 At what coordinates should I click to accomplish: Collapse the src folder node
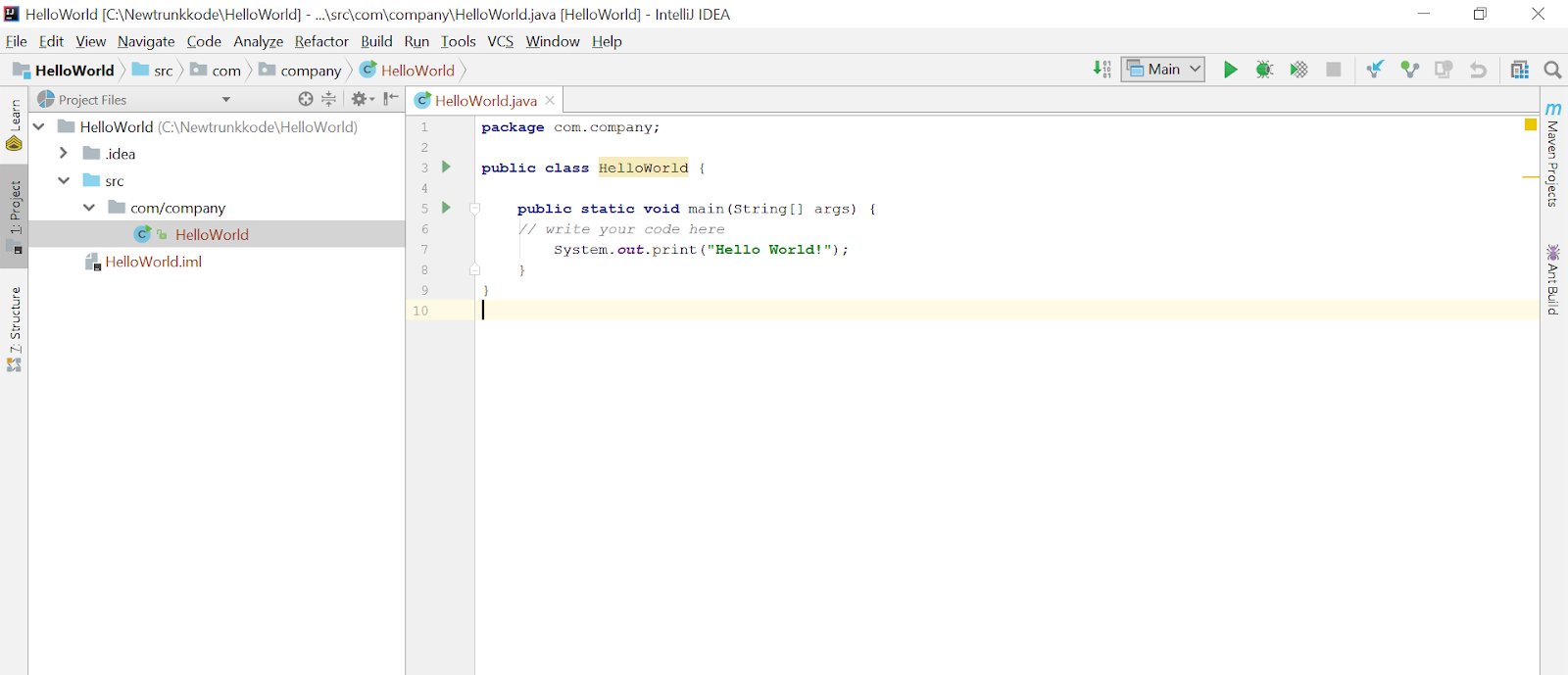[x=64, y=180]
